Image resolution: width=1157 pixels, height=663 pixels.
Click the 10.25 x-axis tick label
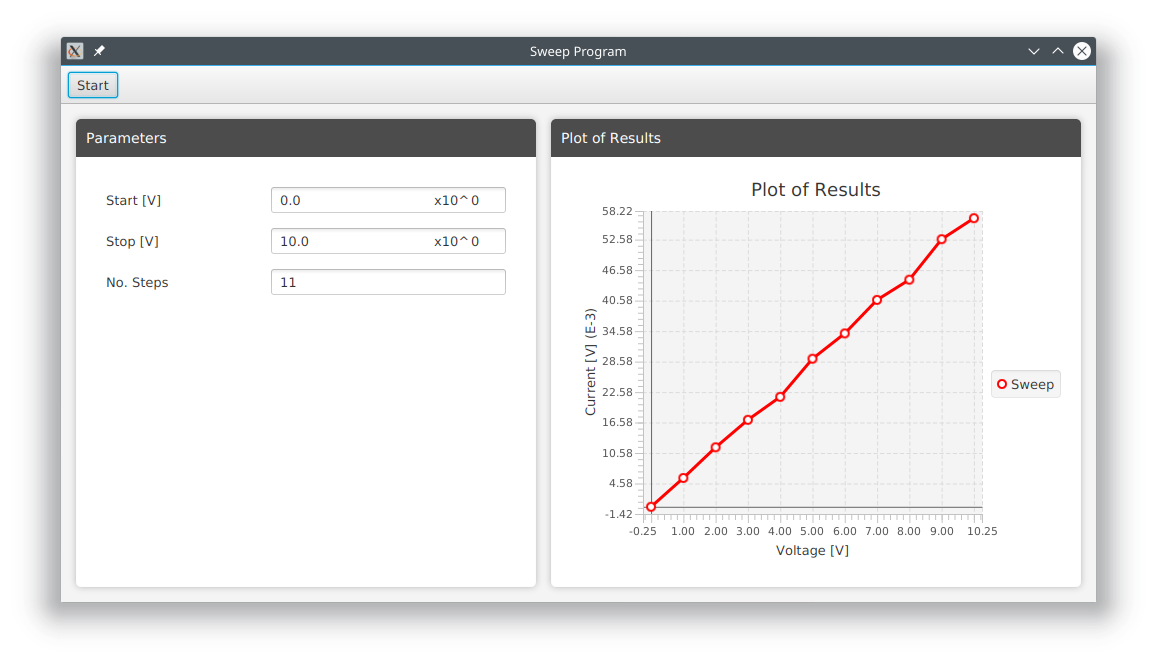982,531
